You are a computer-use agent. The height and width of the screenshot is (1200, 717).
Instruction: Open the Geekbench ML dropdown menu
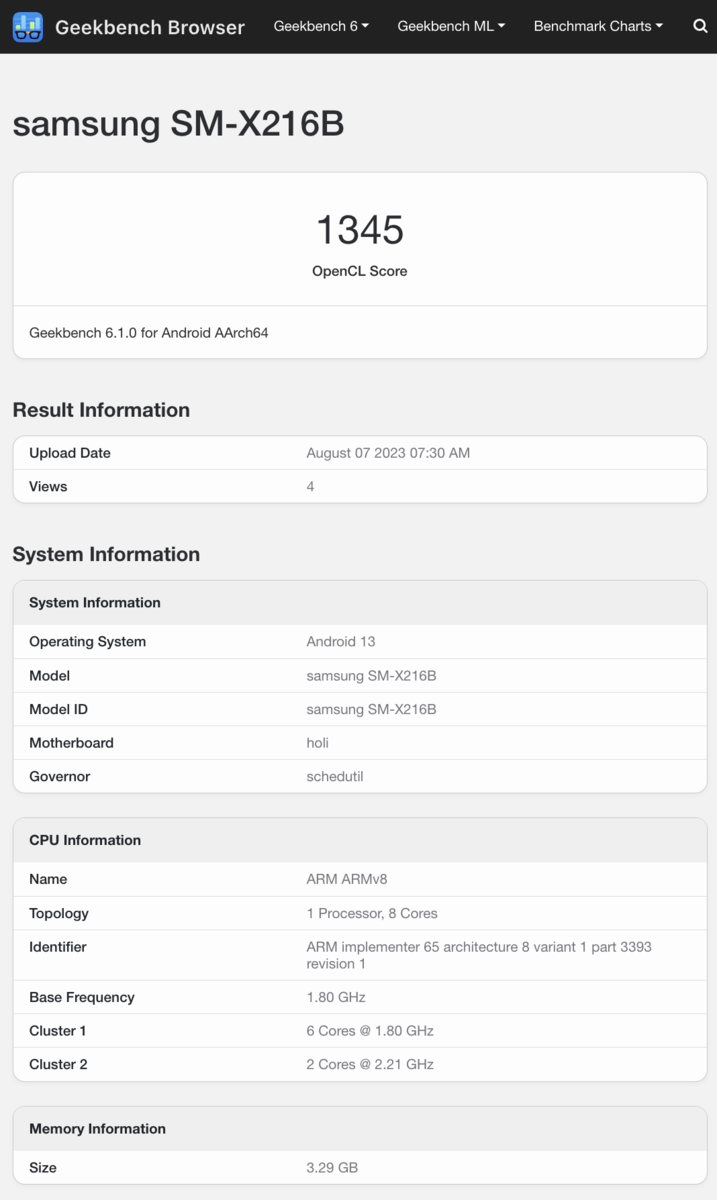tap(451, 26)
